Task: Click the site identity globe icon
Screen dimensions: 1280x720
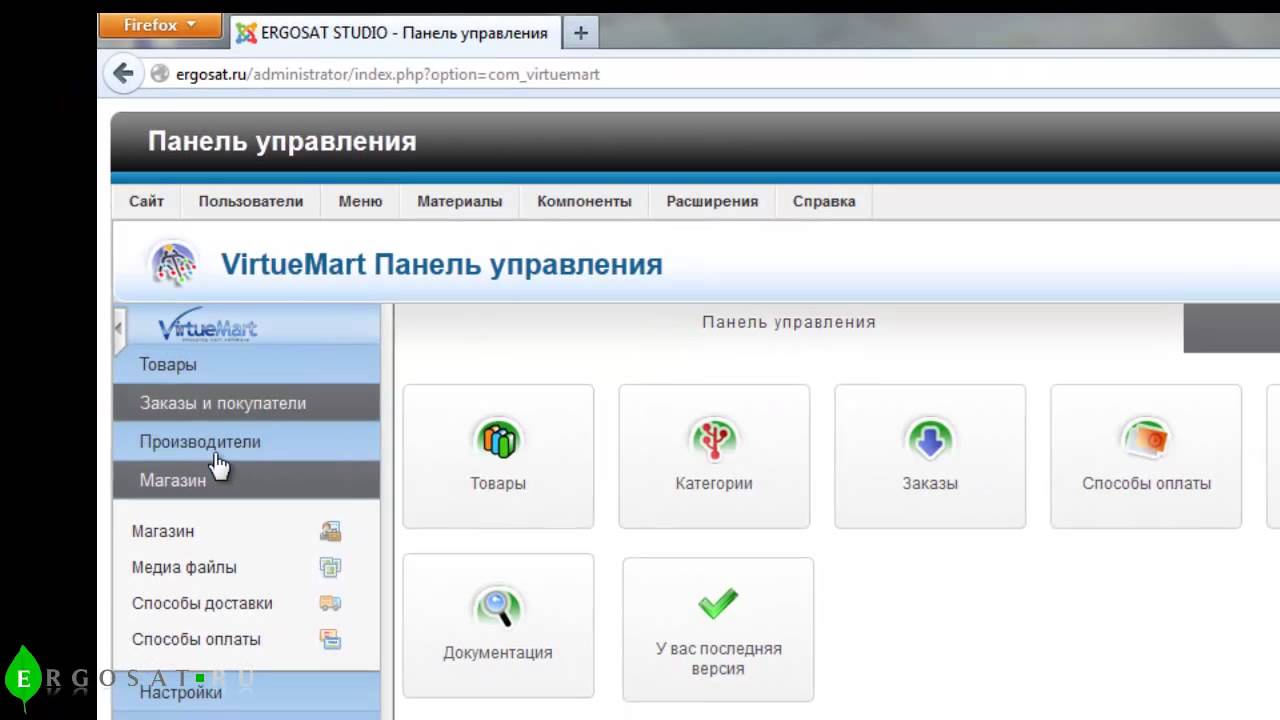Action: coord(159,74)
